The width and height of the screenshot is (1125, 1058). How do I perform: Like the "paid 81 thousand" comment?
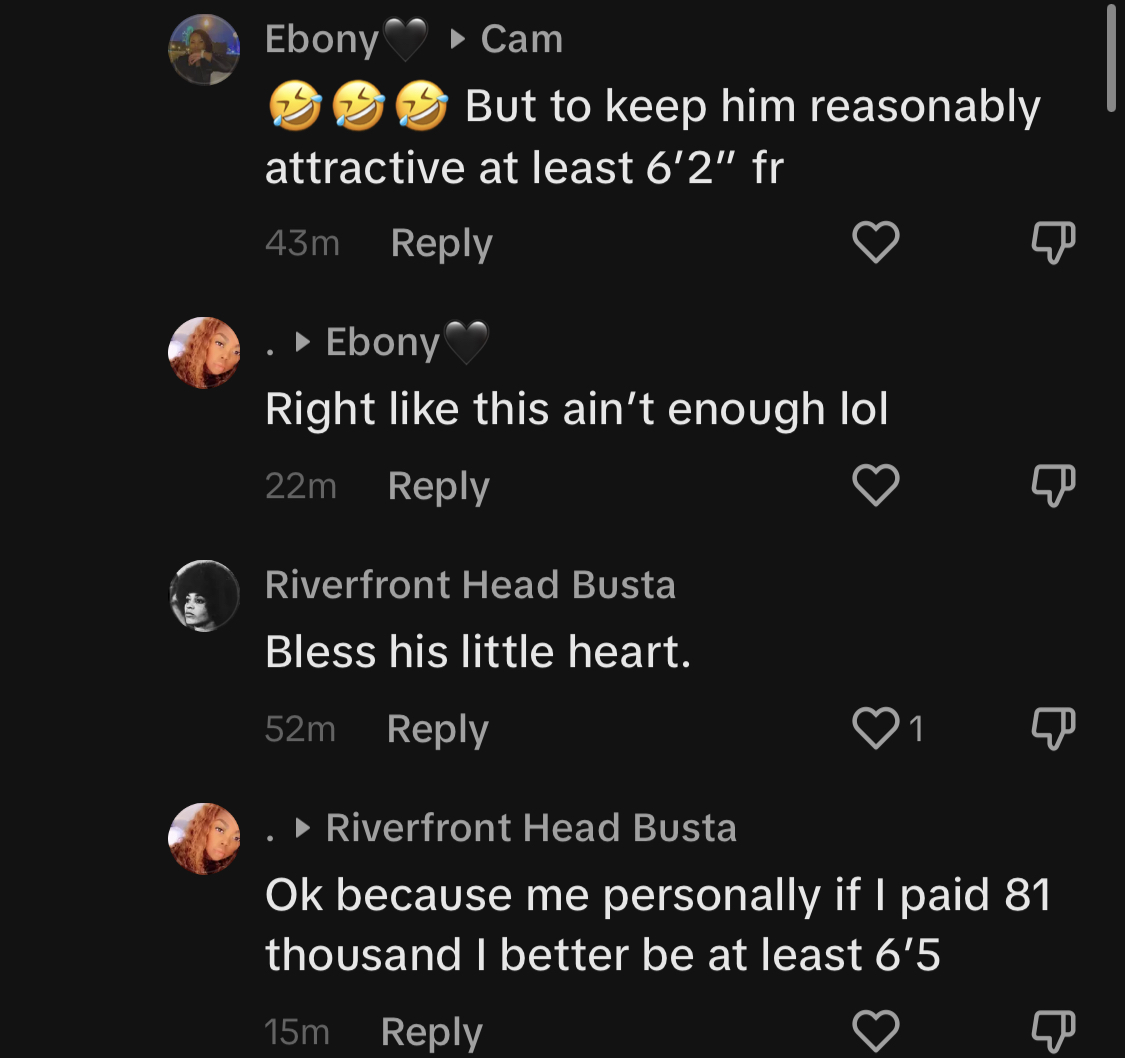[x=875, y=1031]
